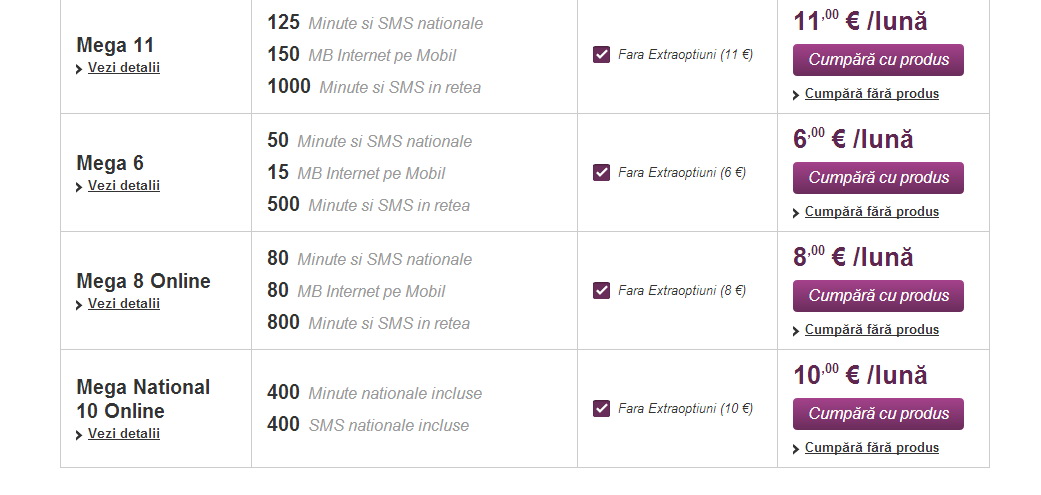The height and width of the screenshot is (495, 1041).
Task: Follow Cumpără fără produs link for Mega 6
Action: point(871,212)
